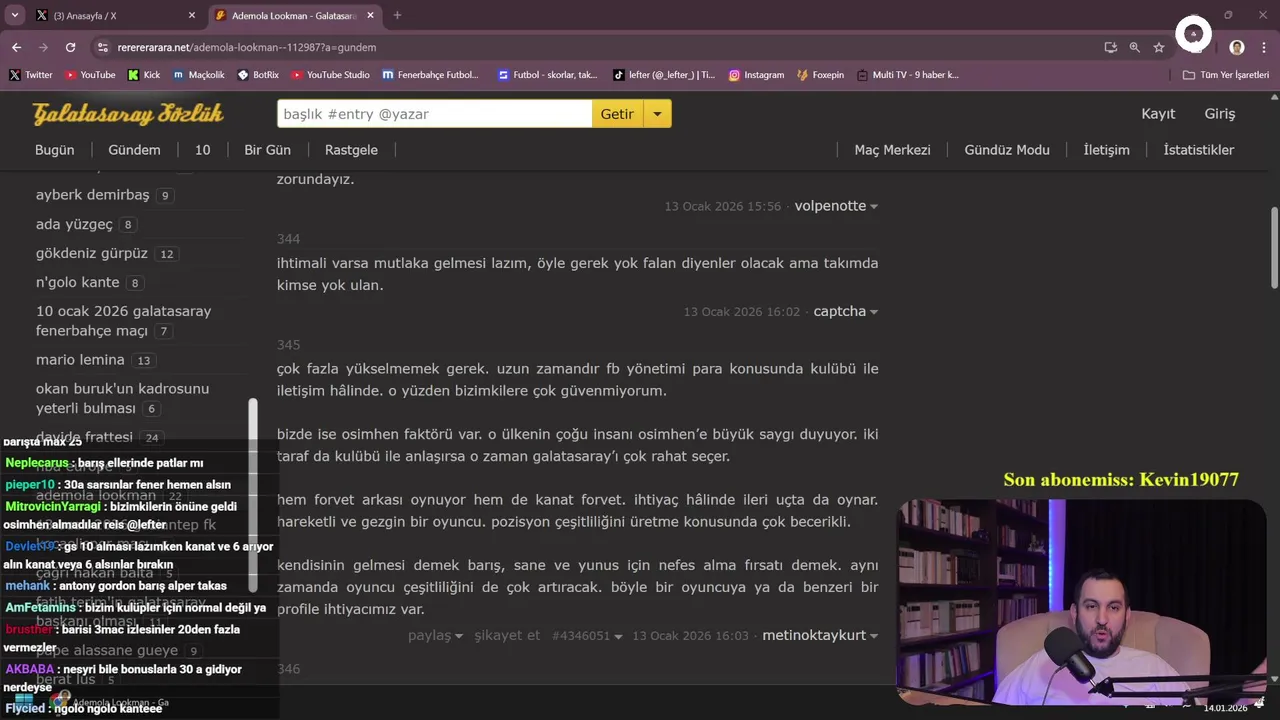The image size is (1280, 720).
Task: Open site information icon in address bar
Action: 102,47
